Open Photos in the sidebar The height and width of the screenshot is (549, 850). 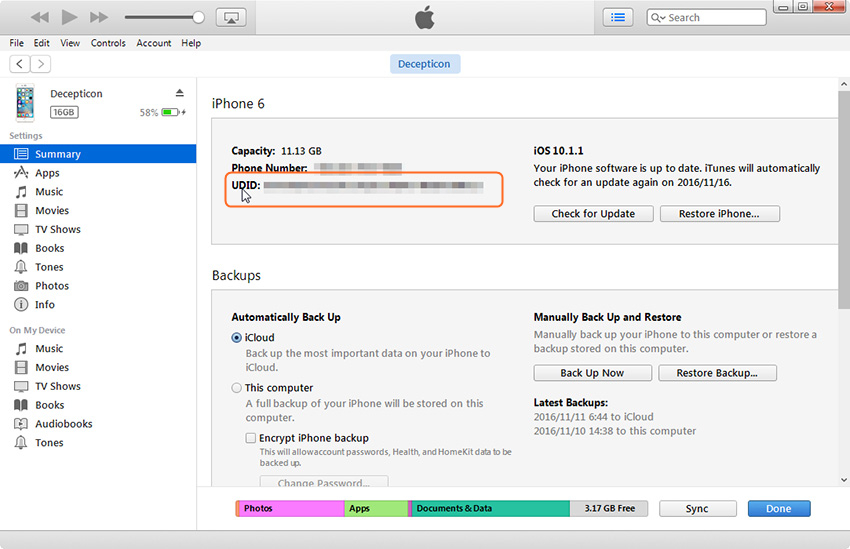pyautogui.click(x=98, y=286)
